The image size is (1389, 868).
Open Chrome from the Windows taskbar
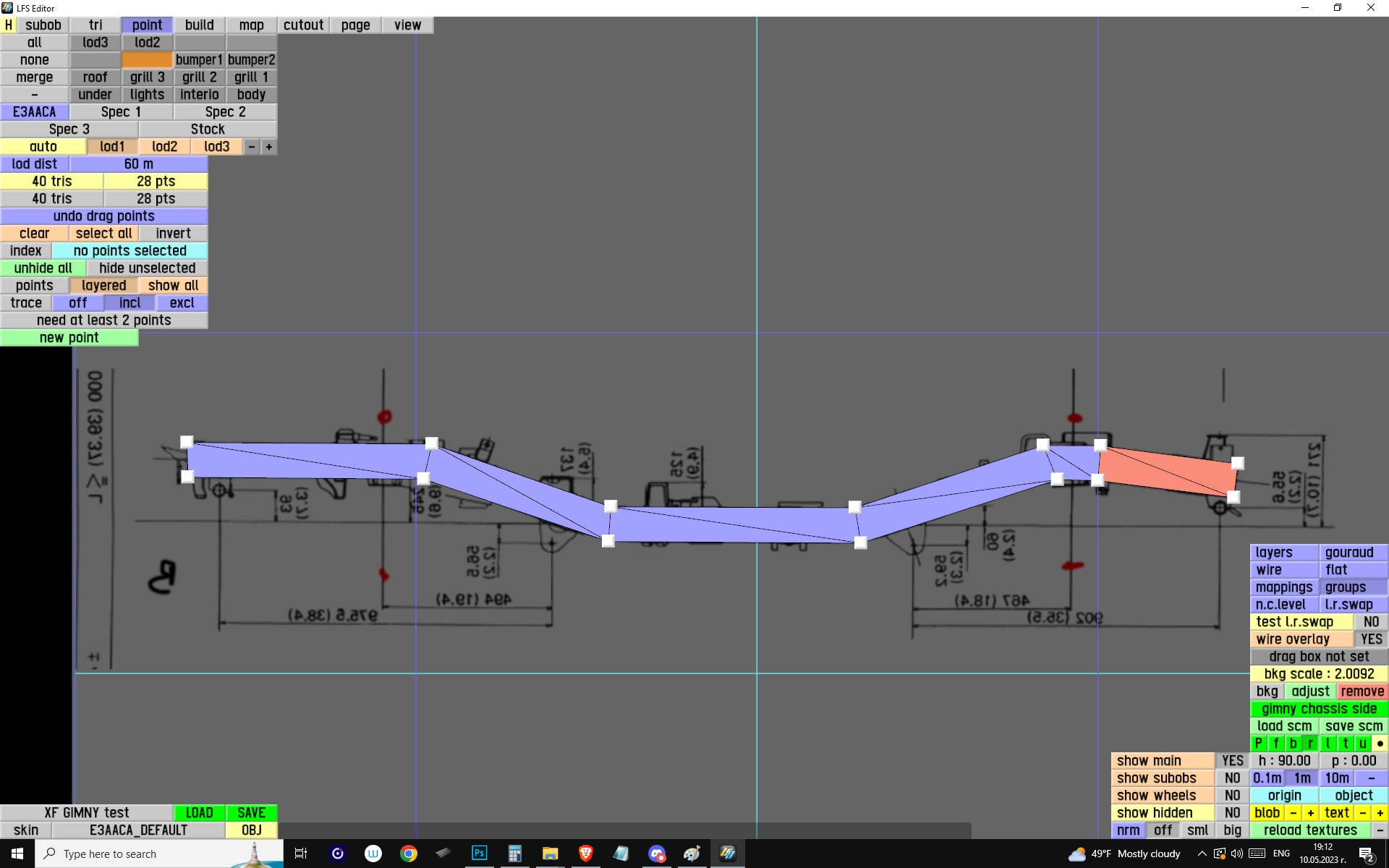409,854
